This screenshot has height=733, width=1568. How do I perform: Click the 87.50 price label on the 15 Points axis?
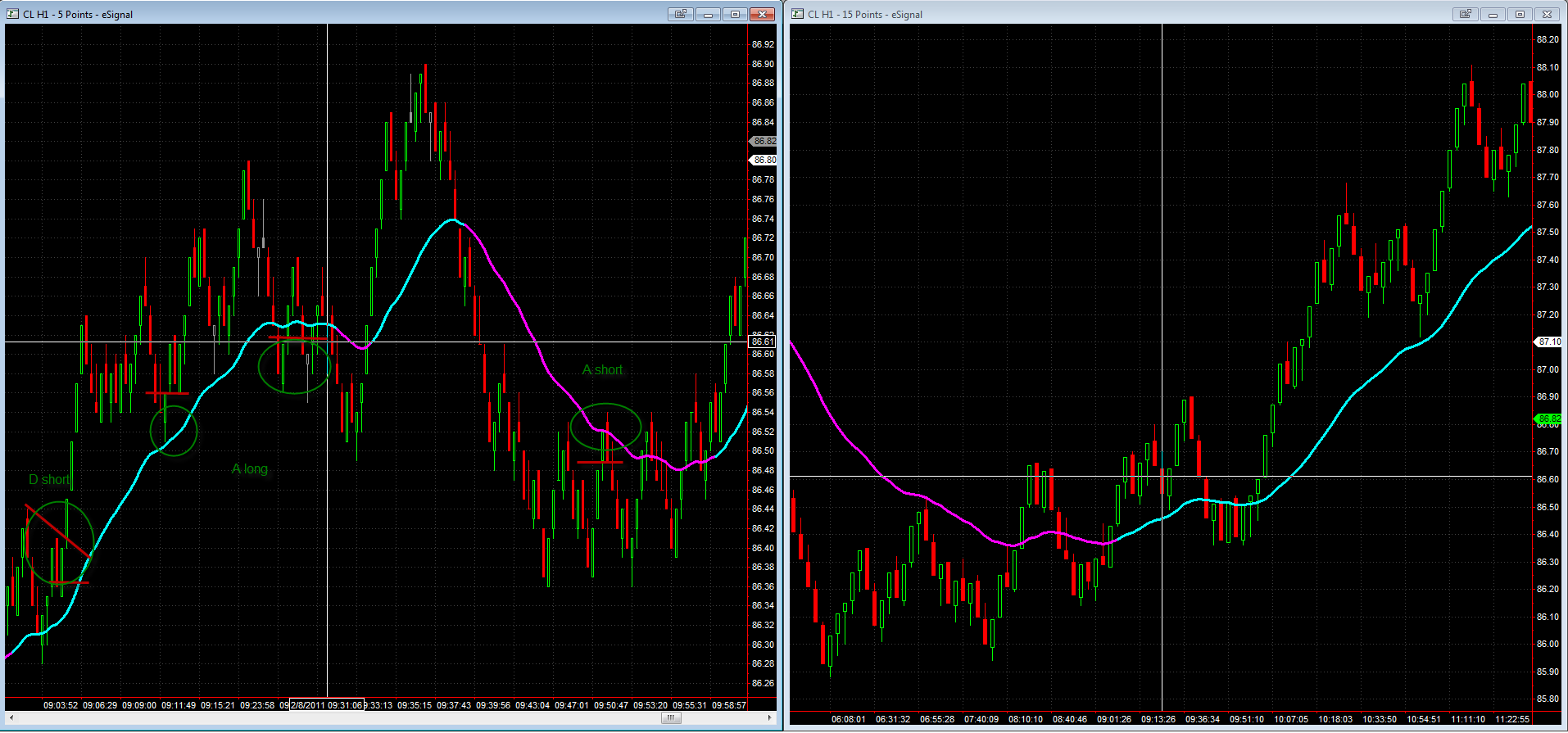1548,232
